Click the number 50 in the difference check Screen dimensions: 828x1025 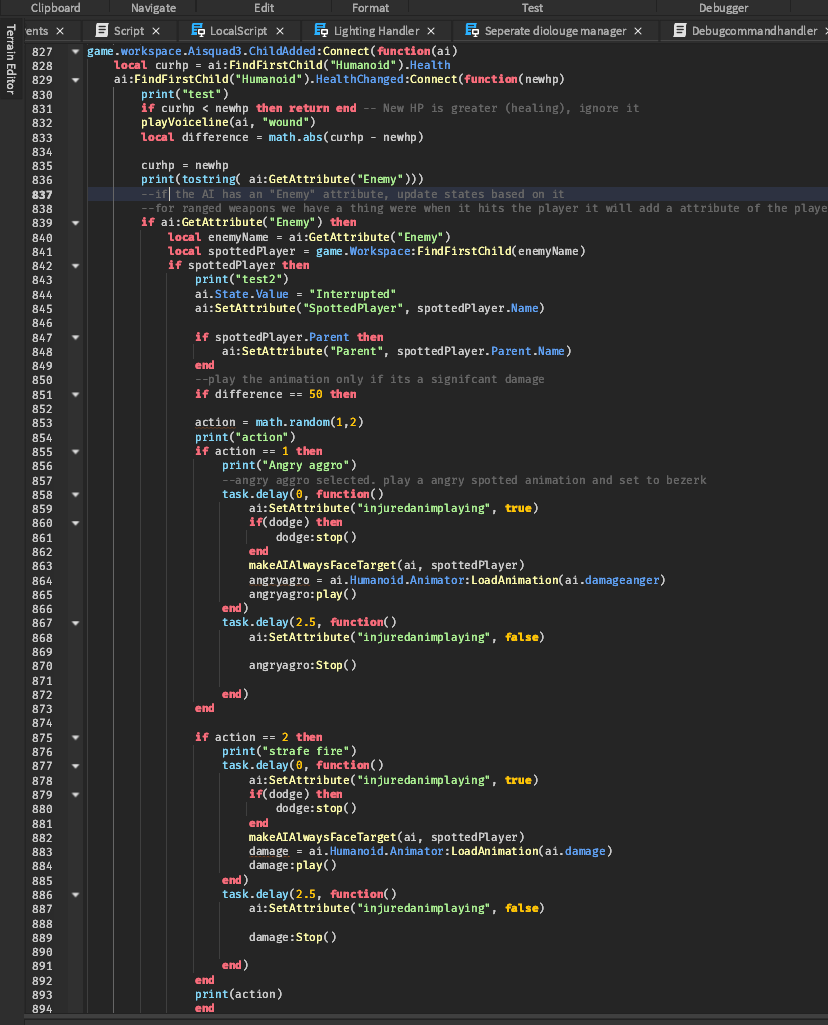point(316,394)
